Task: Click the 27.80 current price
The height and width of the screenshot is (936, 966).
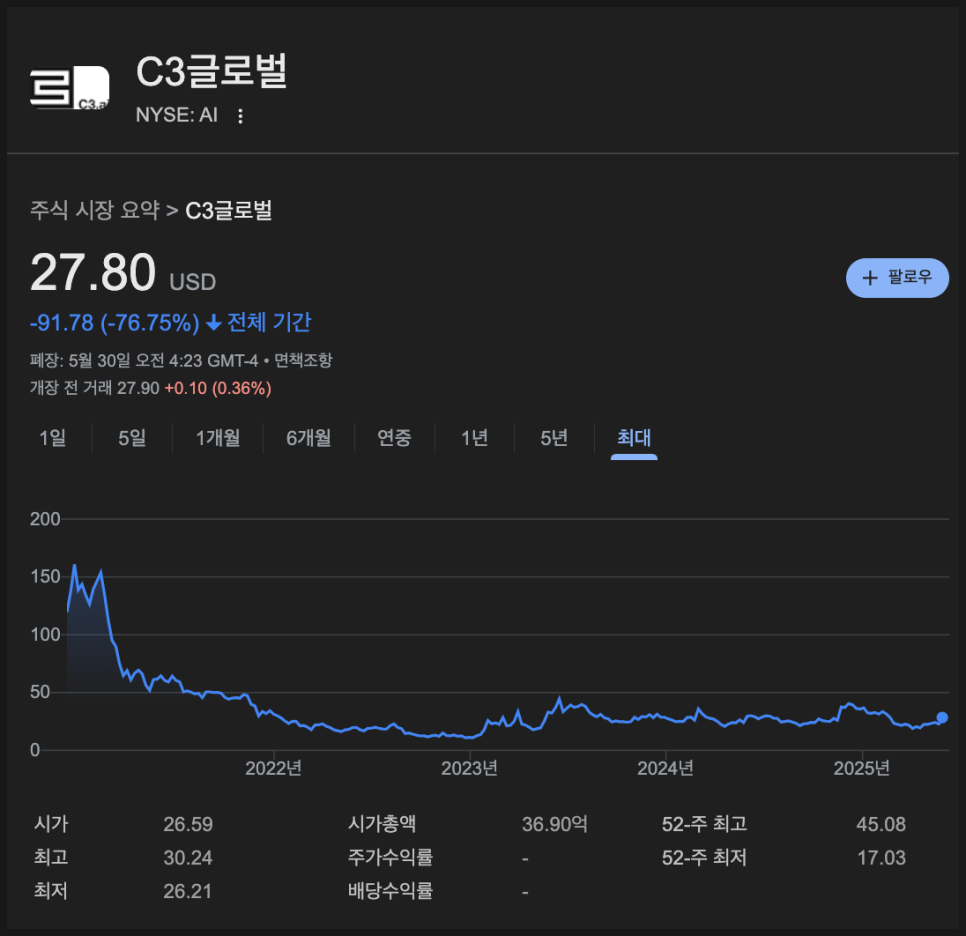Action: [93, 272]
